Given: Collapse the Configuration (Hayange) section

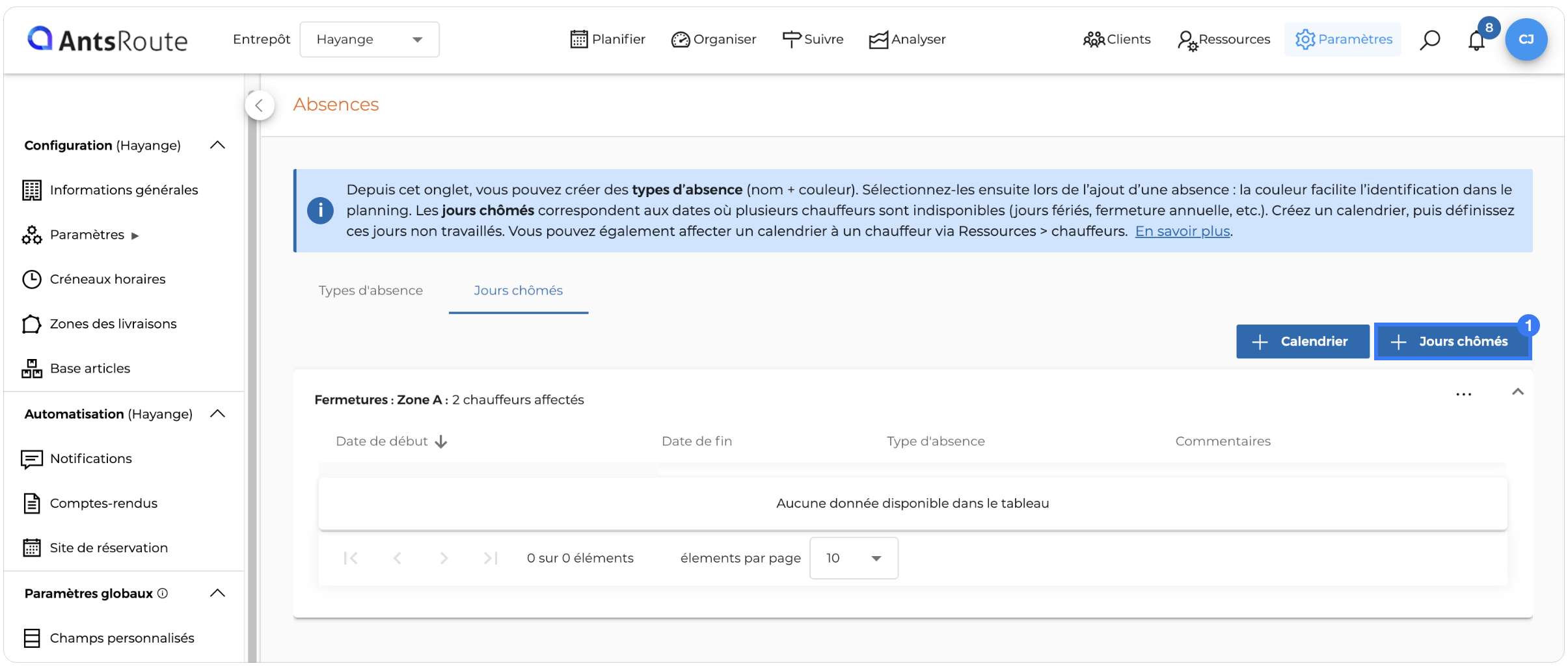Looking at the screenshot, I should (x=218, y=145).
